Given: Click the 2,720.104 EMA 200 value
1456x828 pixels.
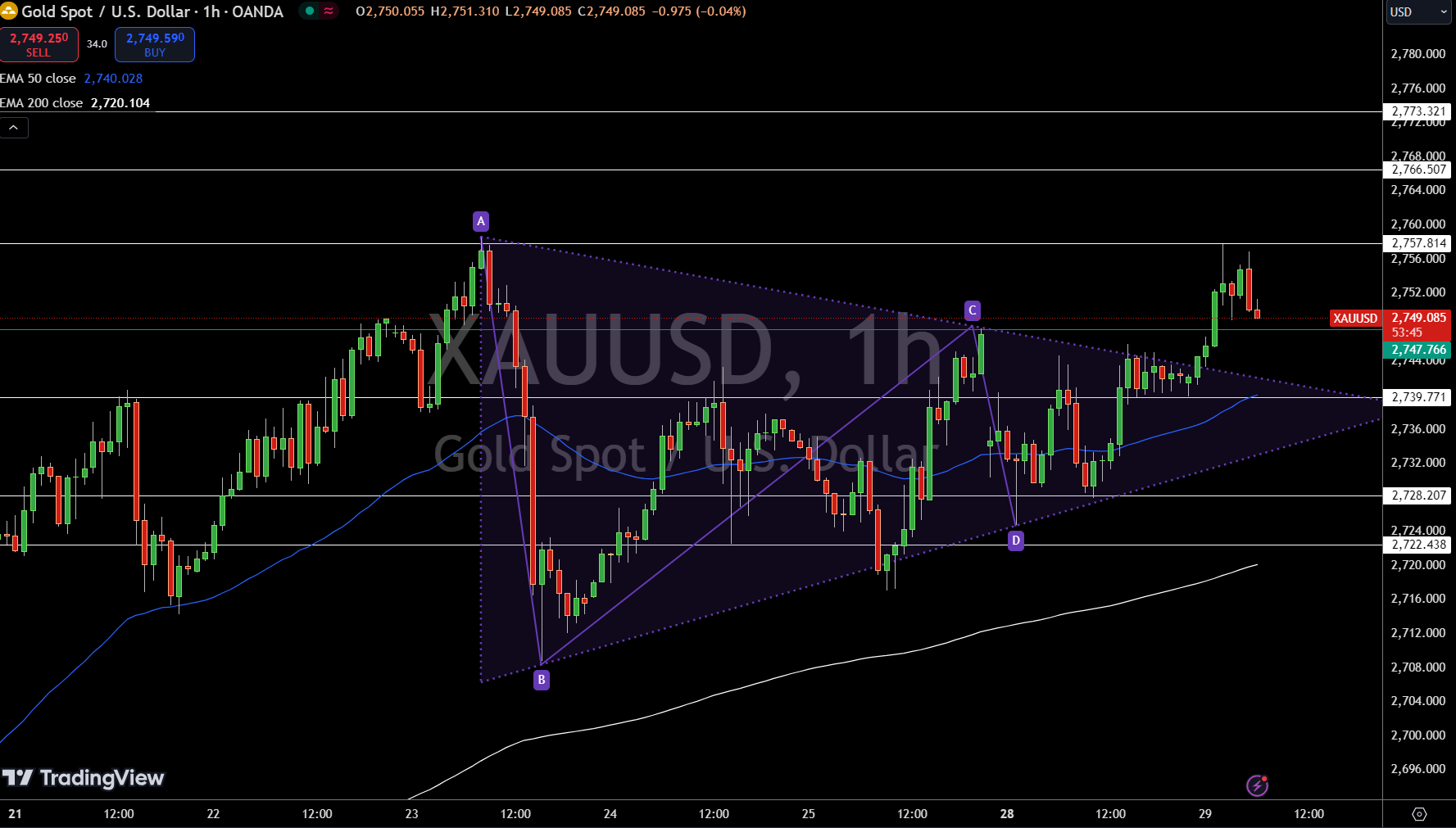Looking at the screenshot, I should (120, 103).
